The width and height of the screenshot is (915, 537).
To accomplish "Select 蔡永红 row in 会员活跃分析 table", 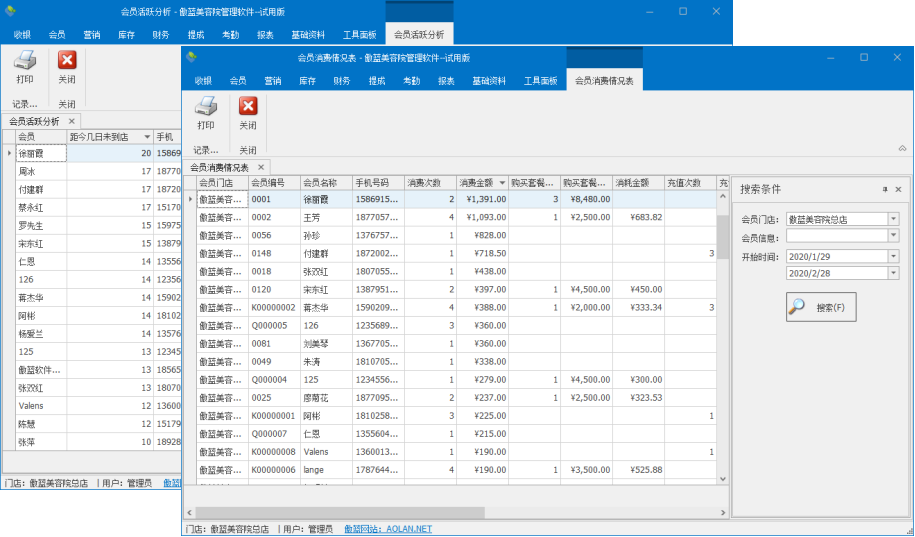I will click(97, 207).
